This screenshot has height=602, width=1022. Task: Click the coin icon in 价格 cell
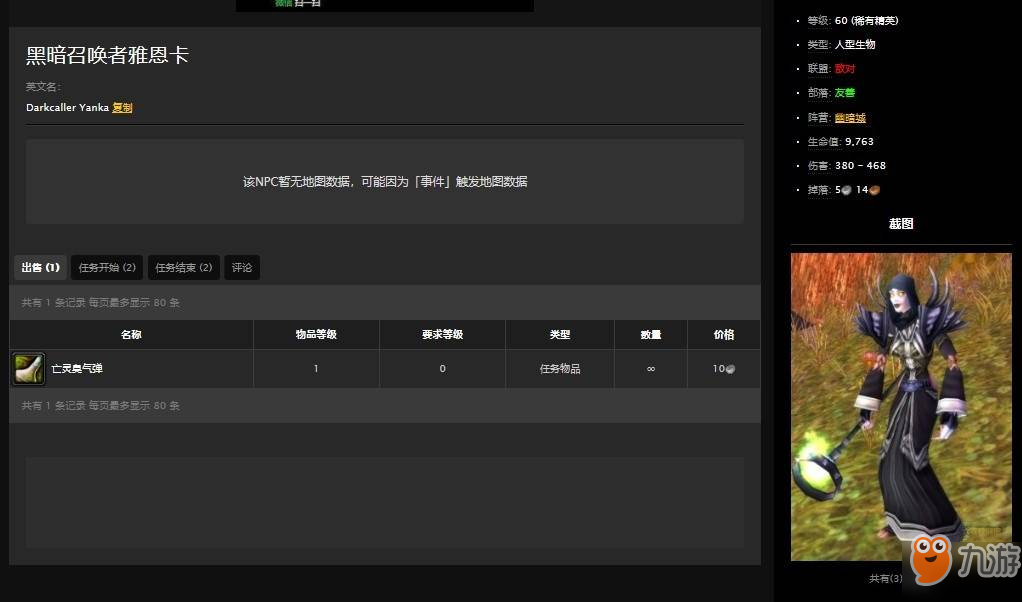731,369
